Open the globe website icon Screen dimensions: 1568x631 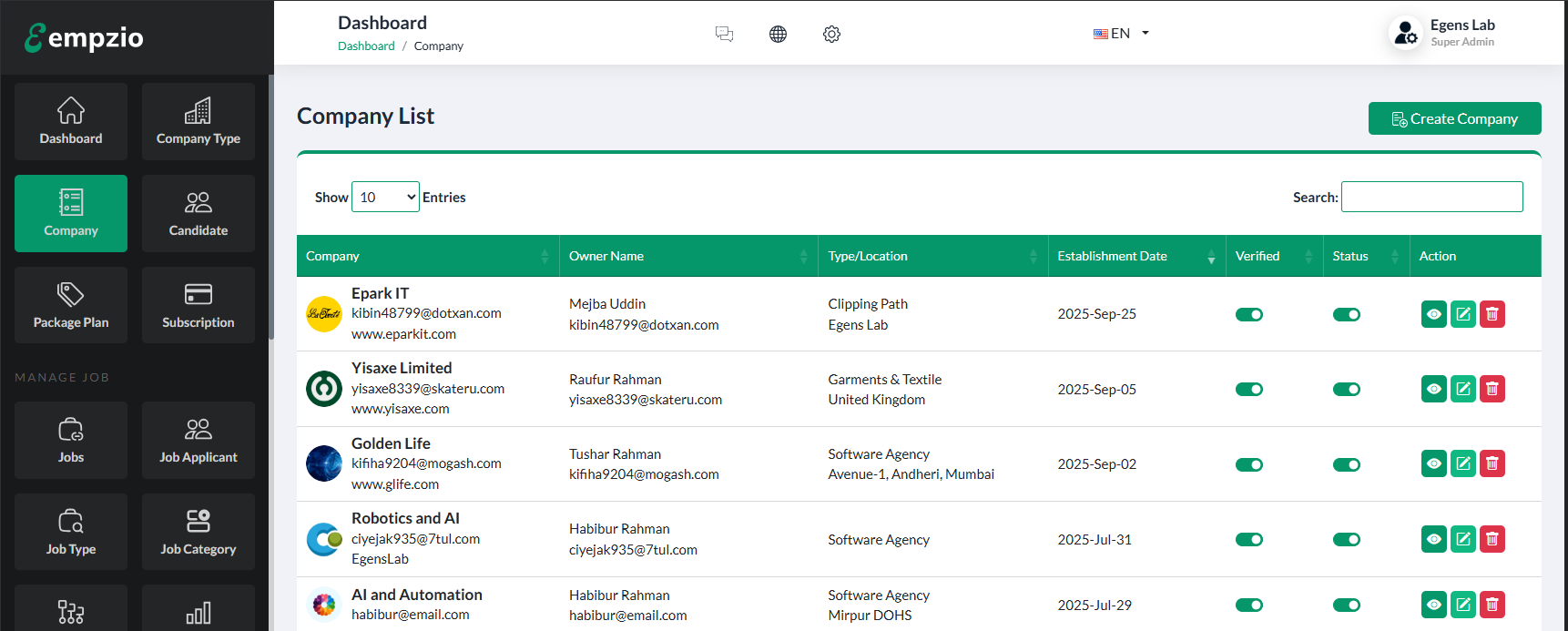coord(778,34)
